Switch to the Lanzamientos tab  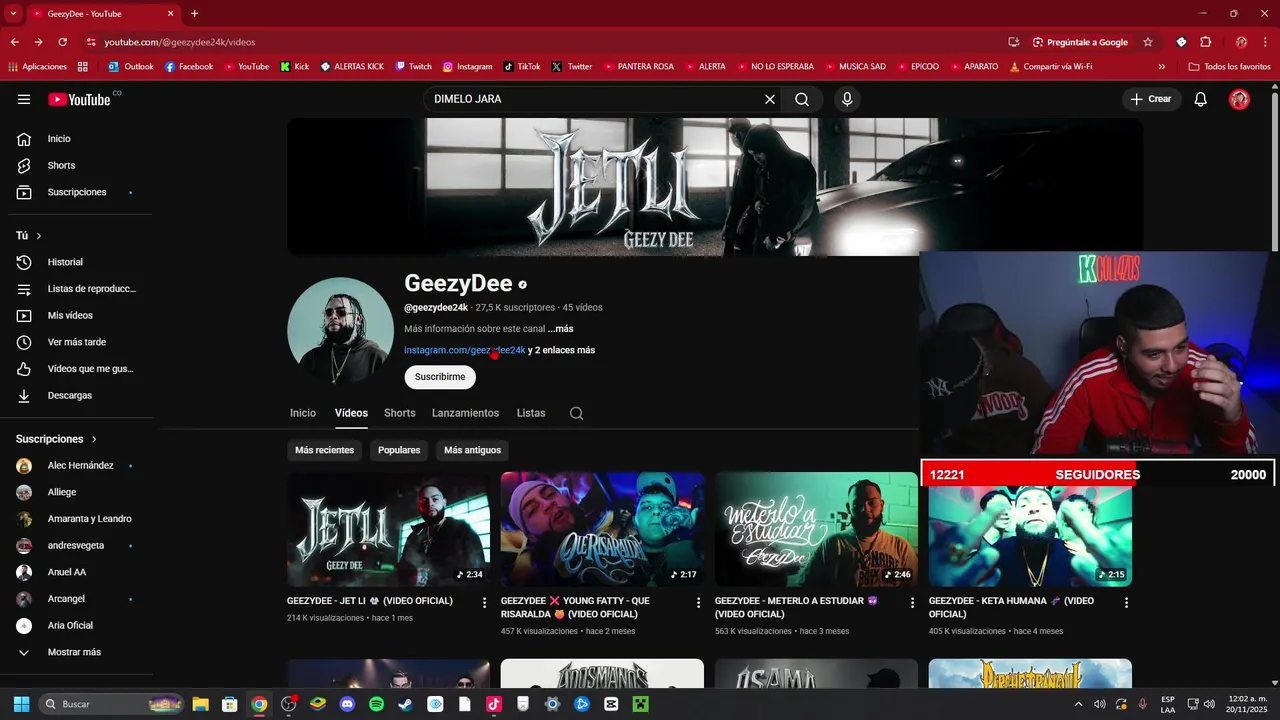pyautogui.click(x=465, y=413)
